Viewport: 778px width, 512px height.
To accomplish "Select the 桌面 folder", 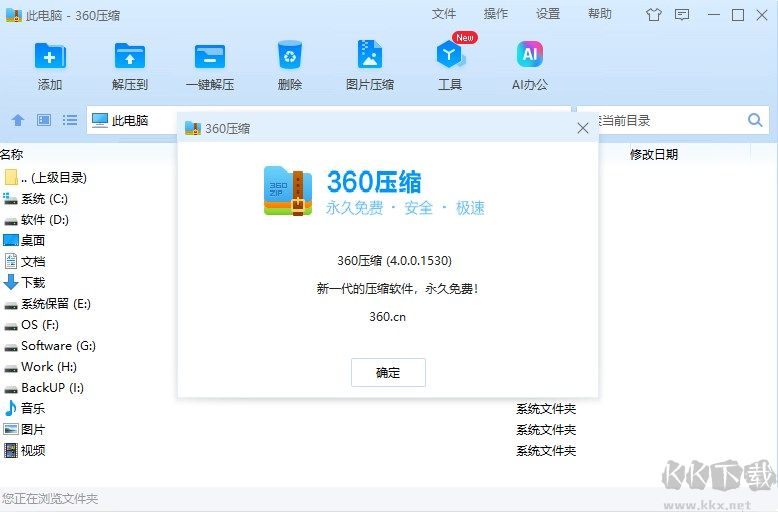I will tap(24, 241).
